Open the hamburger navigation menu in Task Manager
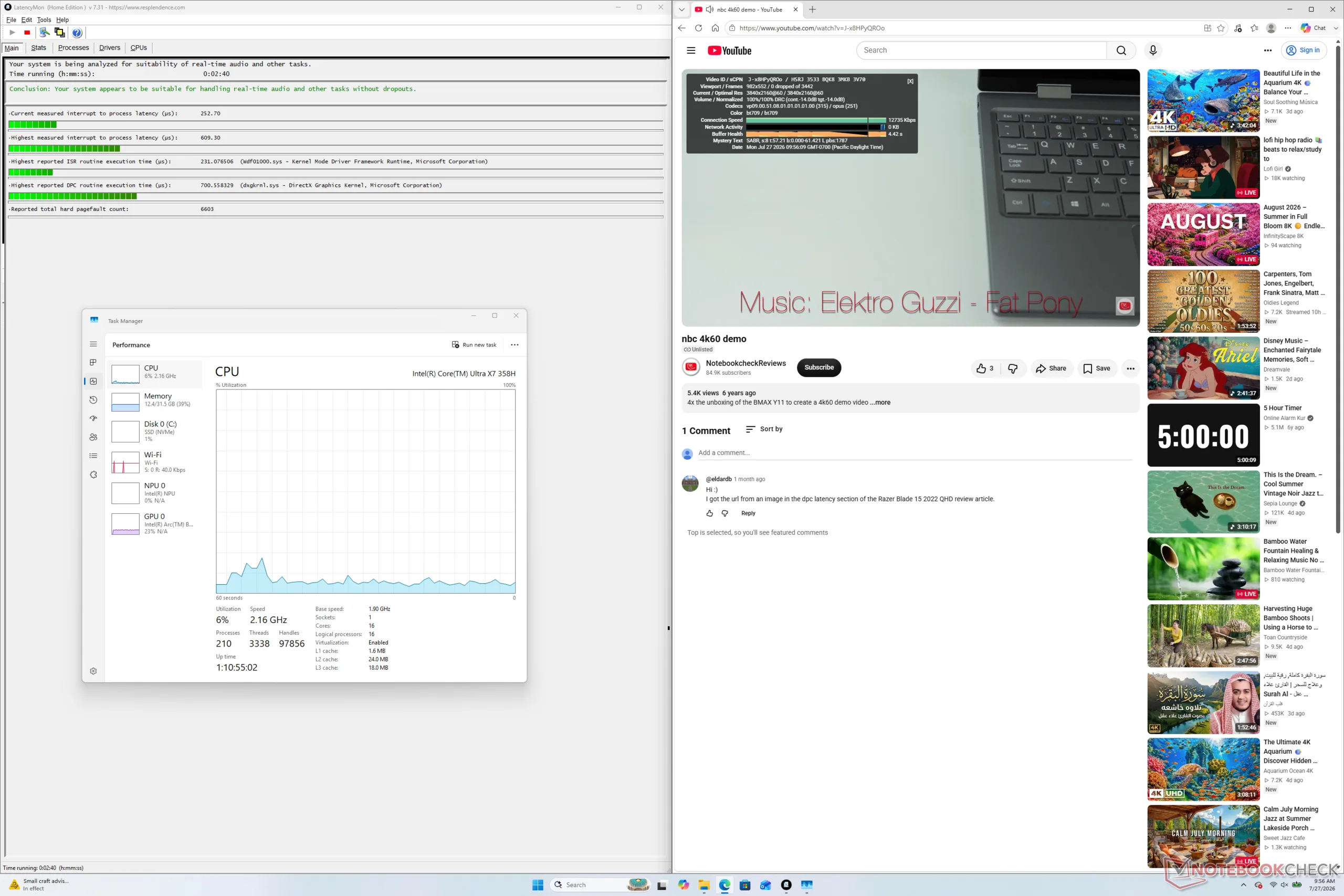Image resolution: width=1344 pixels, height=896 pixels. click(93, 344)
